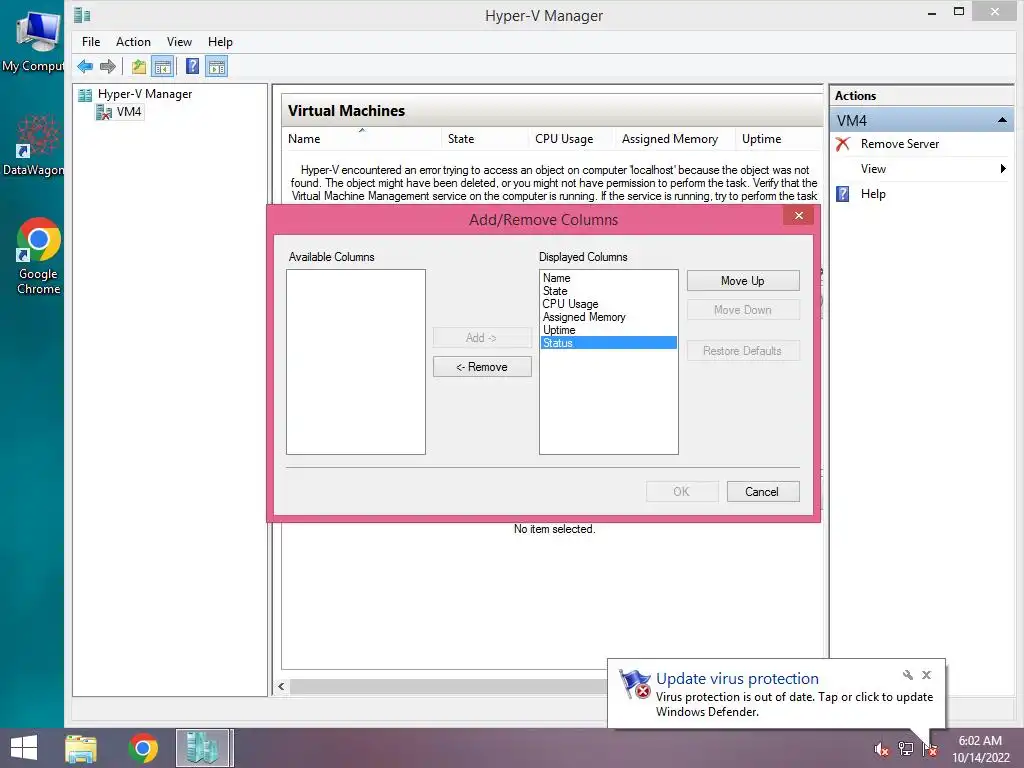Open the Windows Start button
This screenshot has height=768, width=1024.
pyautogui.click(x=24, y=748)
